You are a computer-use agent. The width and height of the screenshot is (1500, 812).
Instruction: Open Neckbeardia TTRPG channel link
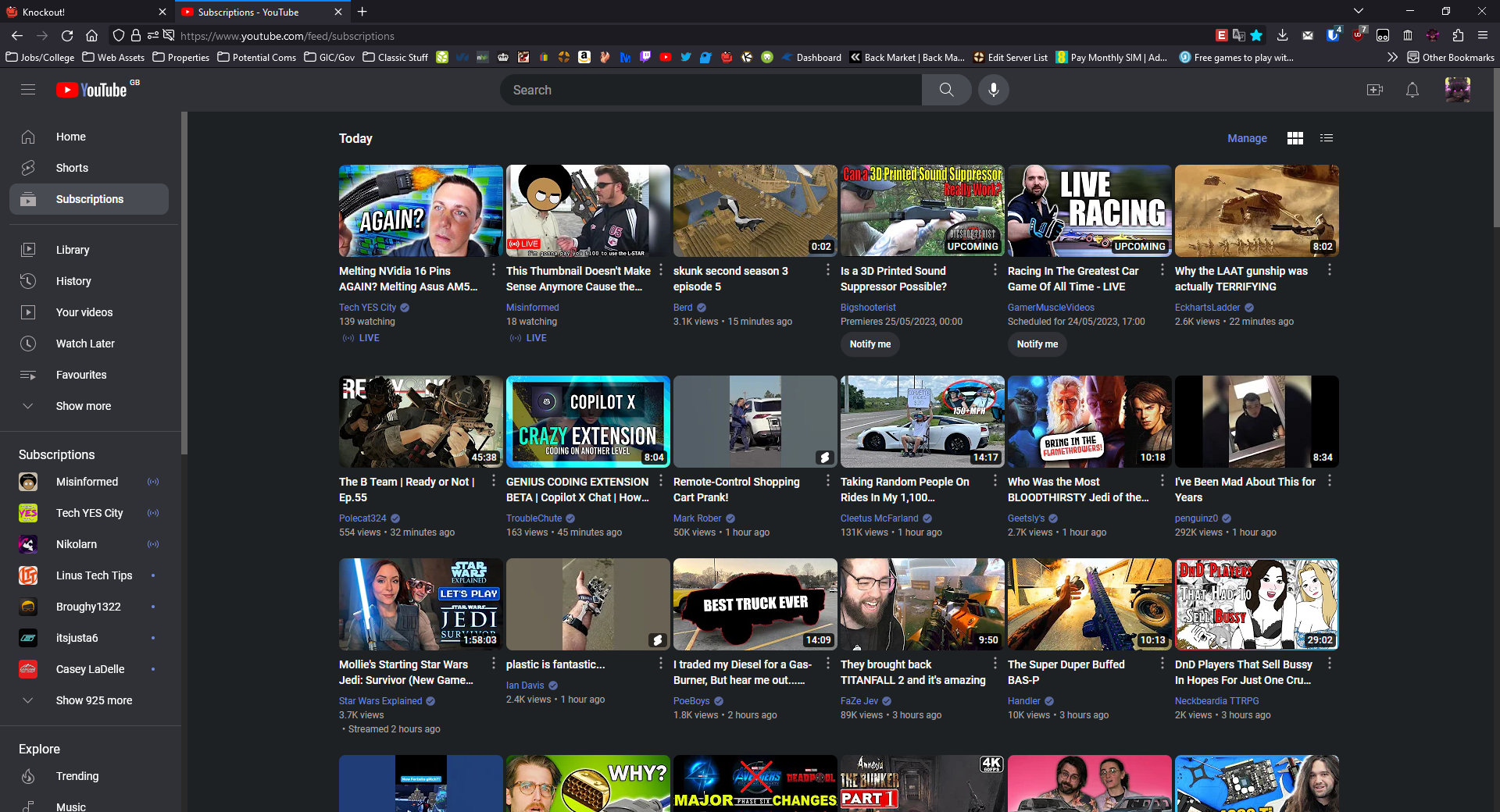1217,701
